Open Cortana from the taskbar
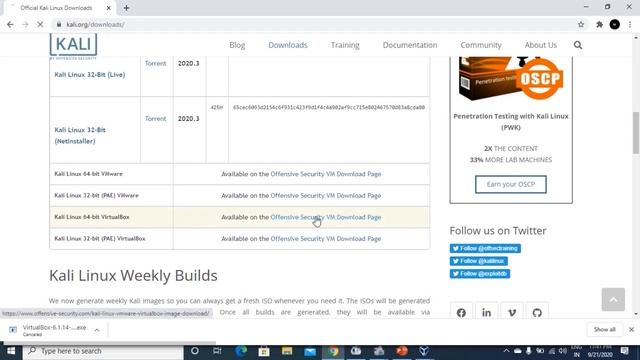The image size is (640, 360). [x=195, y=351]
